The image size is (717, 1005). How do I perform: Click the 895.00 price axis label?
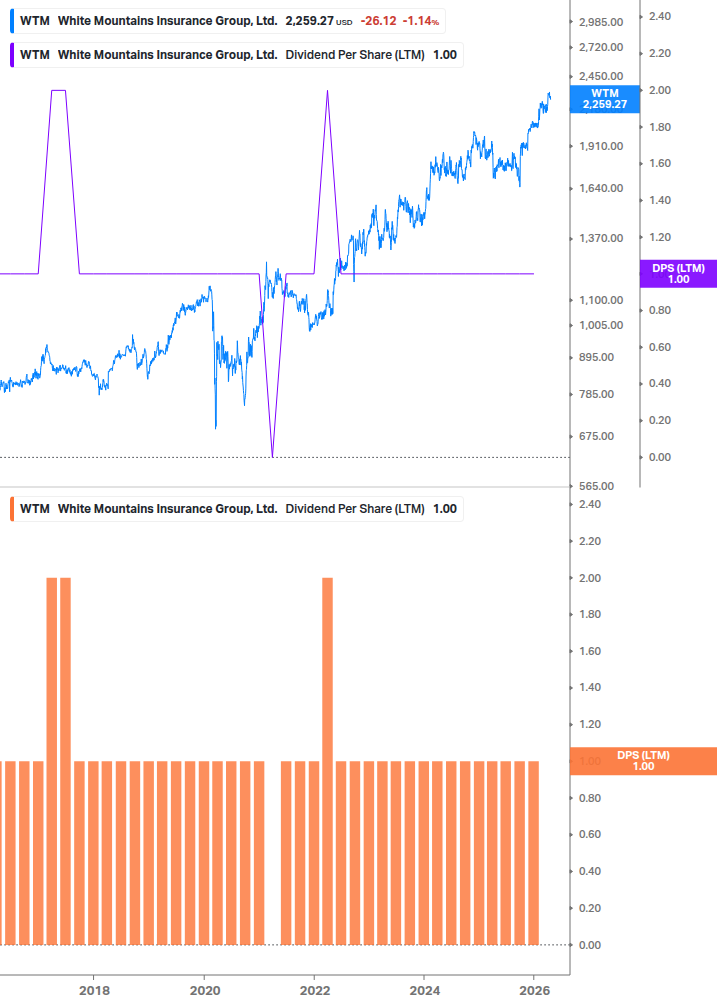[597, 357]
